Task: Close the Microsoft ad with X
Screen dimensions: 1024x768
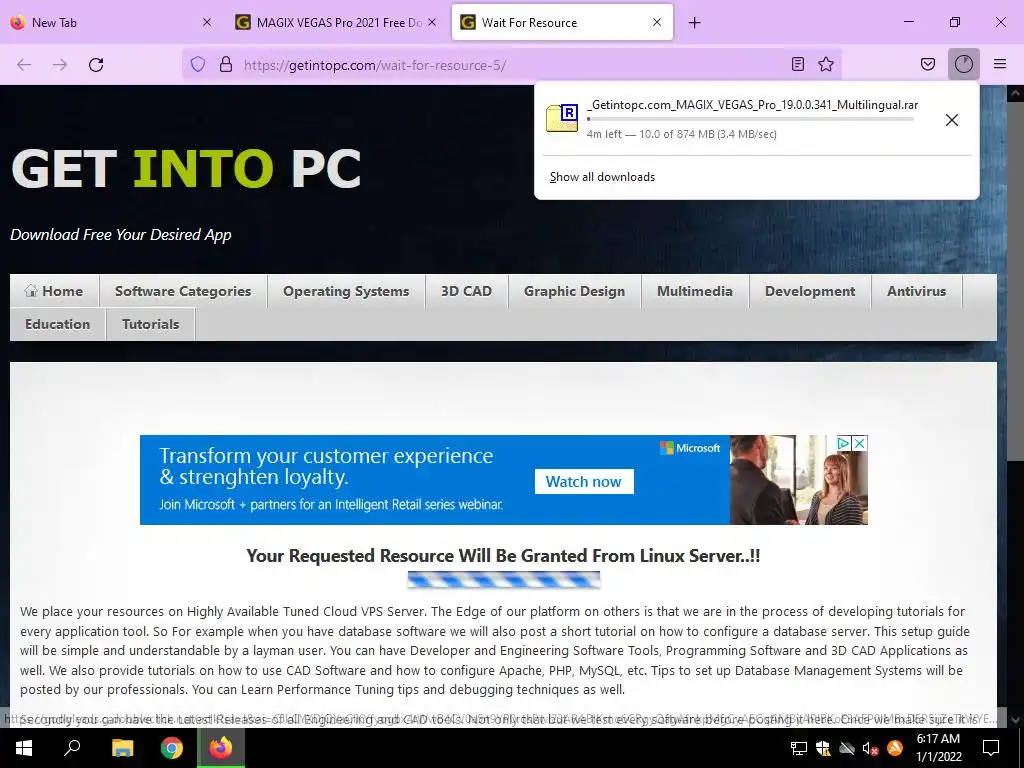Action: (859, 443)
